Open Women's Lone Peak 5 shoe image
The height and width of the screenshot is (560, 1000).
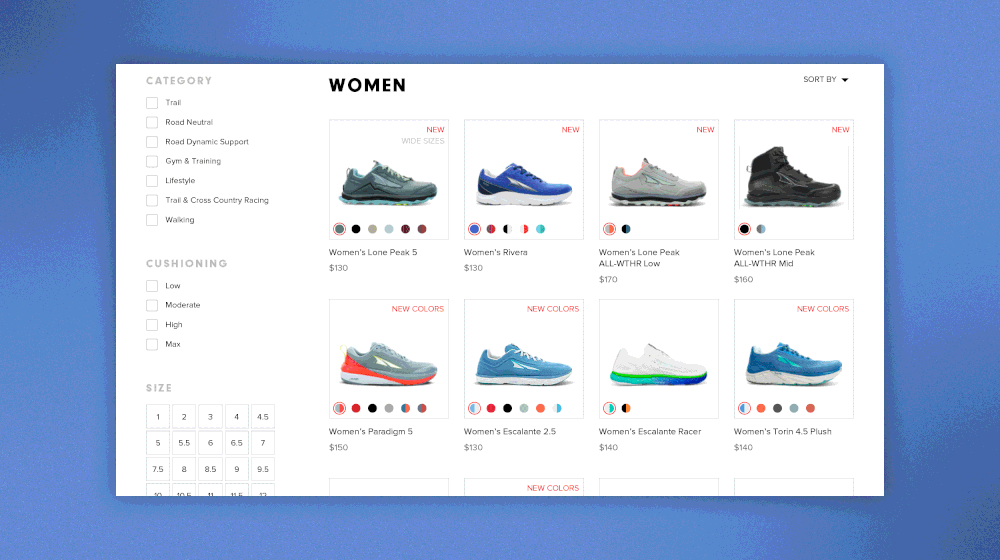[388, 183]
